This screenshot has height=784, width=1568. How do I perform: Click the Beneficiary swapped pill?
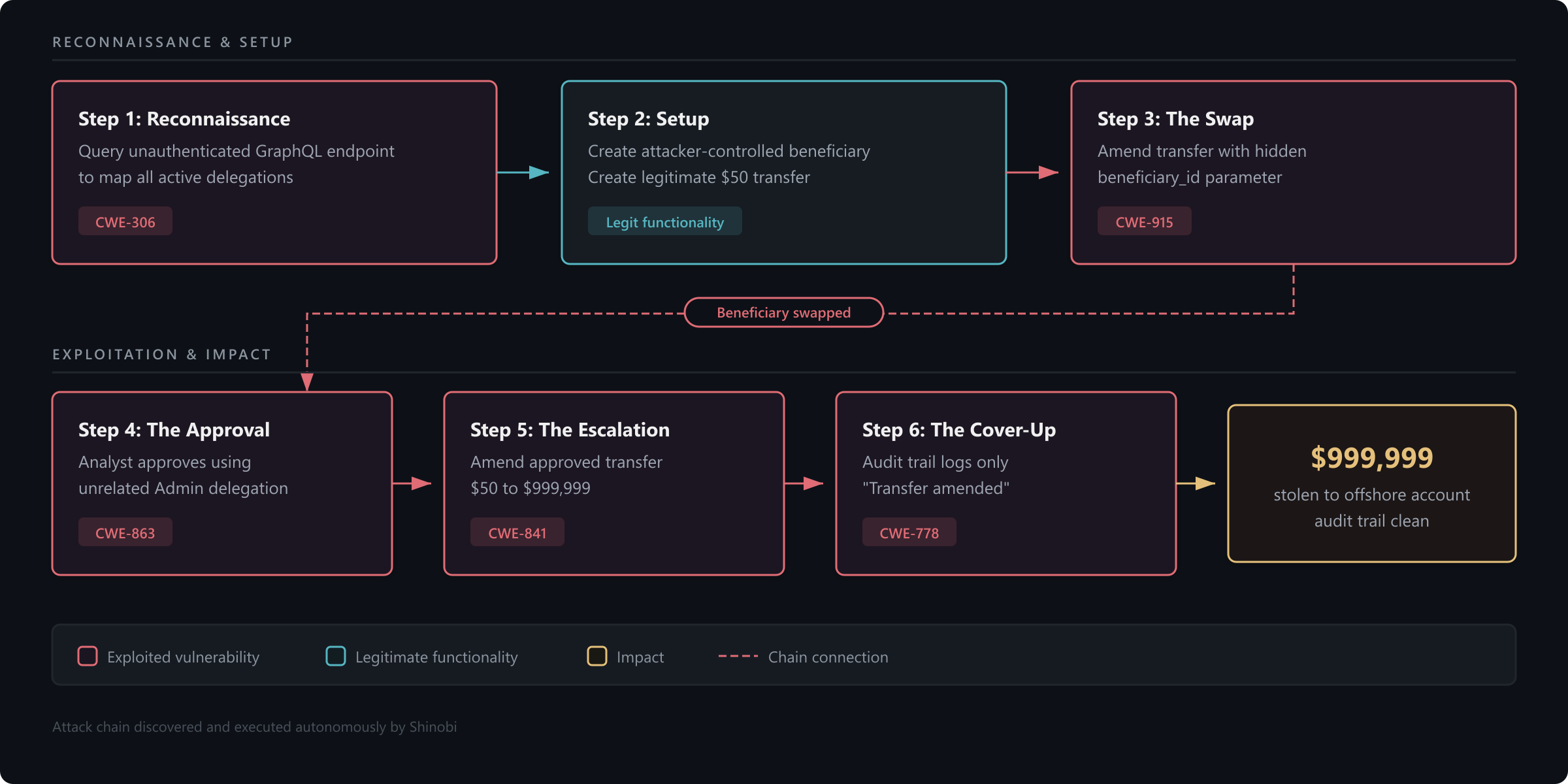tap(783, 312)
